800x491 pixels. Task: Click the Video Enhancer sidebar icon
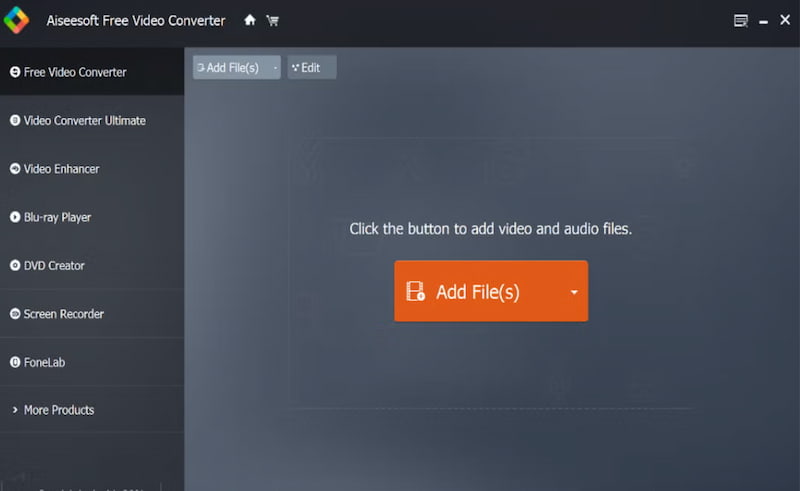click(x=15, y=168)
